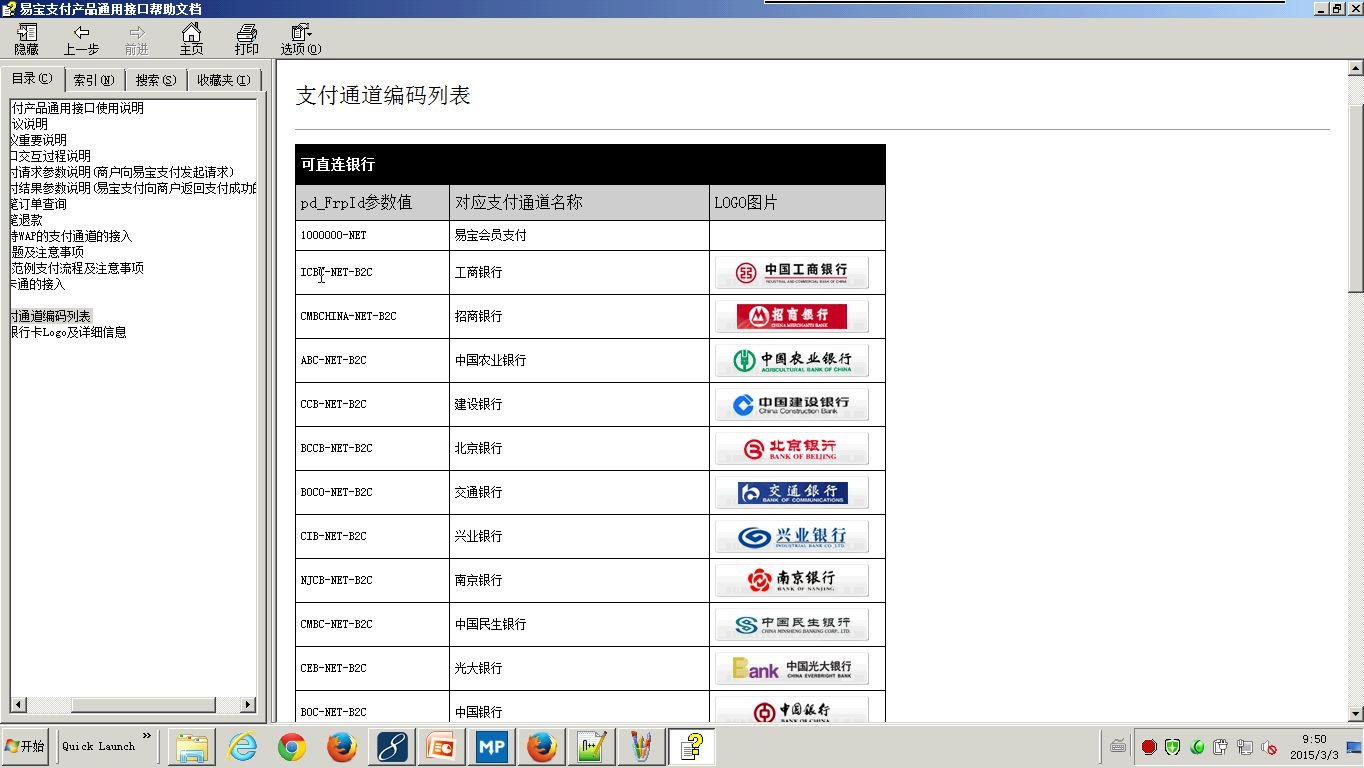Click the ABC-NET-B2C parameter cell
This screenshot has height=768, width=1364.
372,360
